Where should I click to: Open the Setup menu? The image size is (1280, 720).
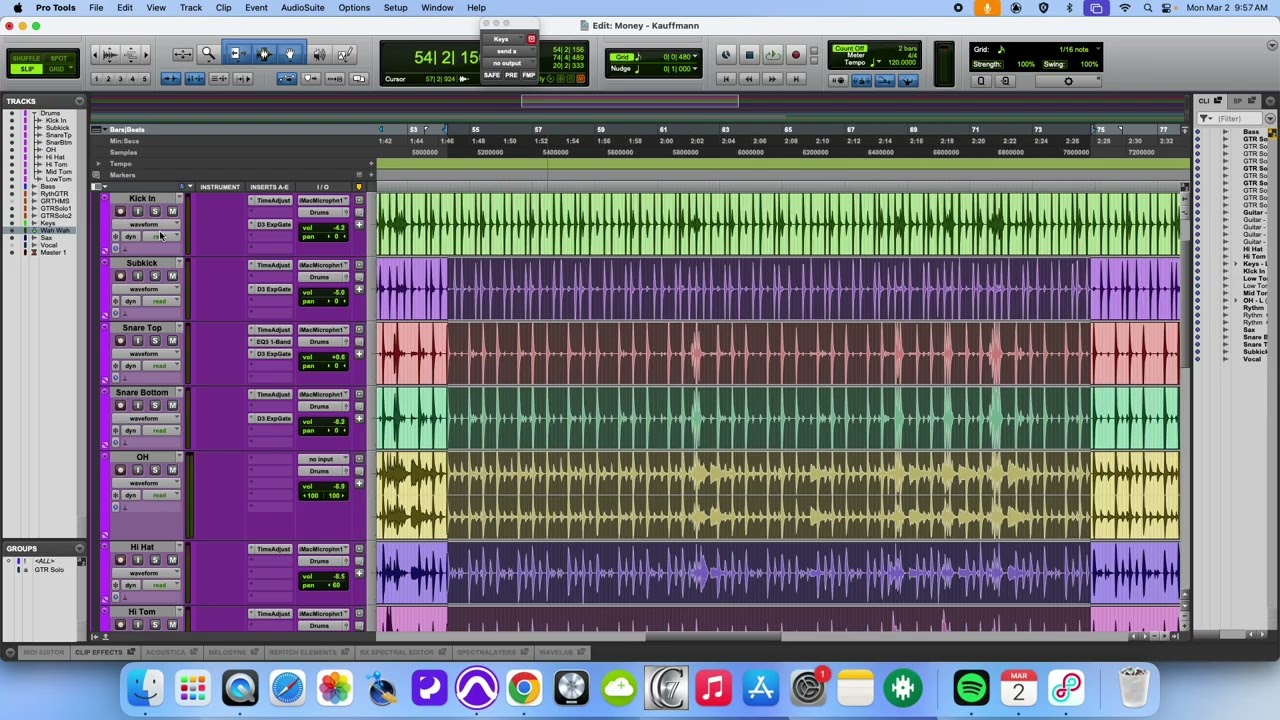point(395,8)
